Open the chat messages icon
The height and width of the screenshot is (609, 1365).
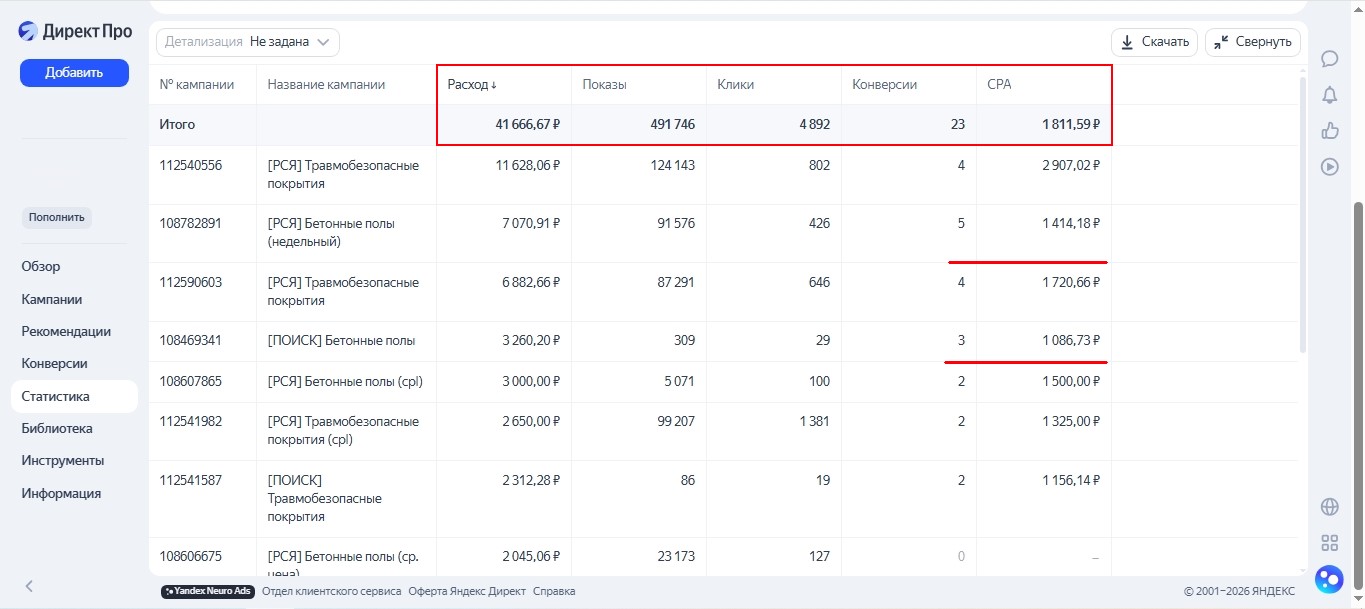1329,59
